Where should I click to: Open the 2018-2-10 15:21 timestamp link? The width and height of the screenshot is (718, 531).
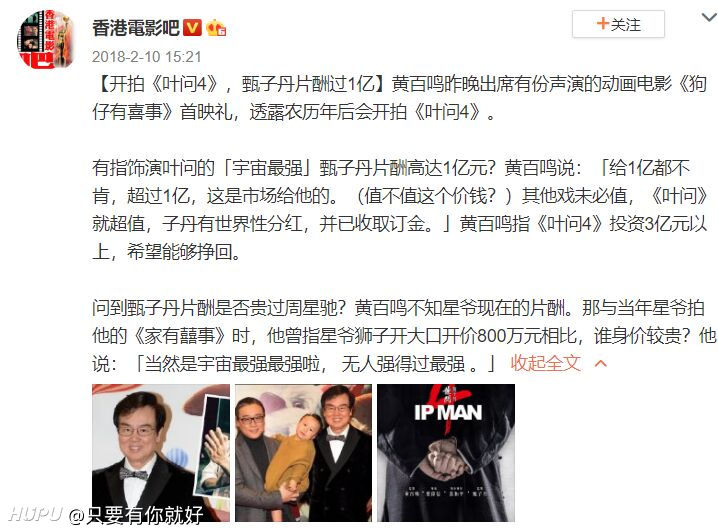[147, 57]
